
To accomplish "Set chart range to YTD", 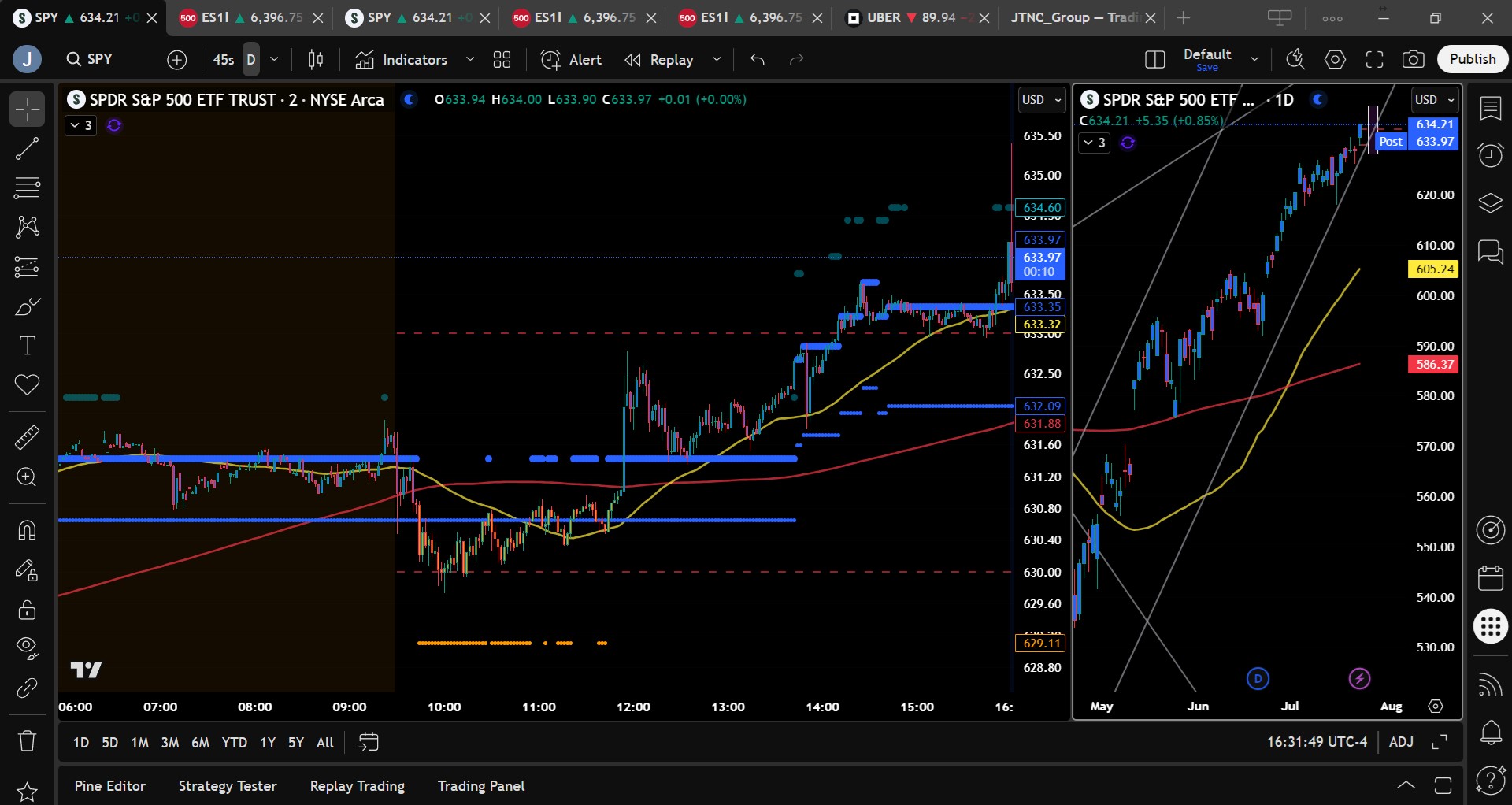I will point(234,742).
